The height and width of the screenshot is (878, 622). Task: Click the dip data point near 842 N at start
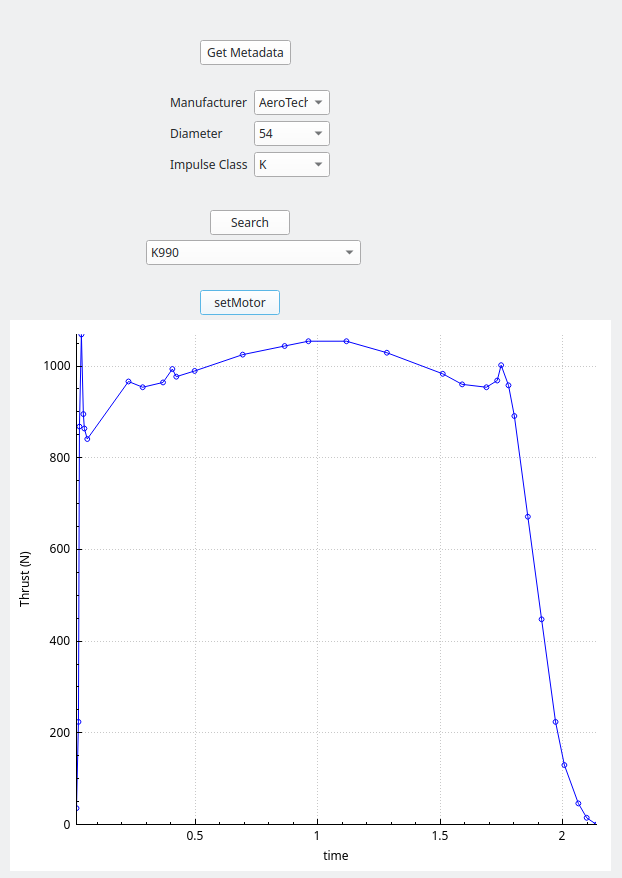(87, 438)
